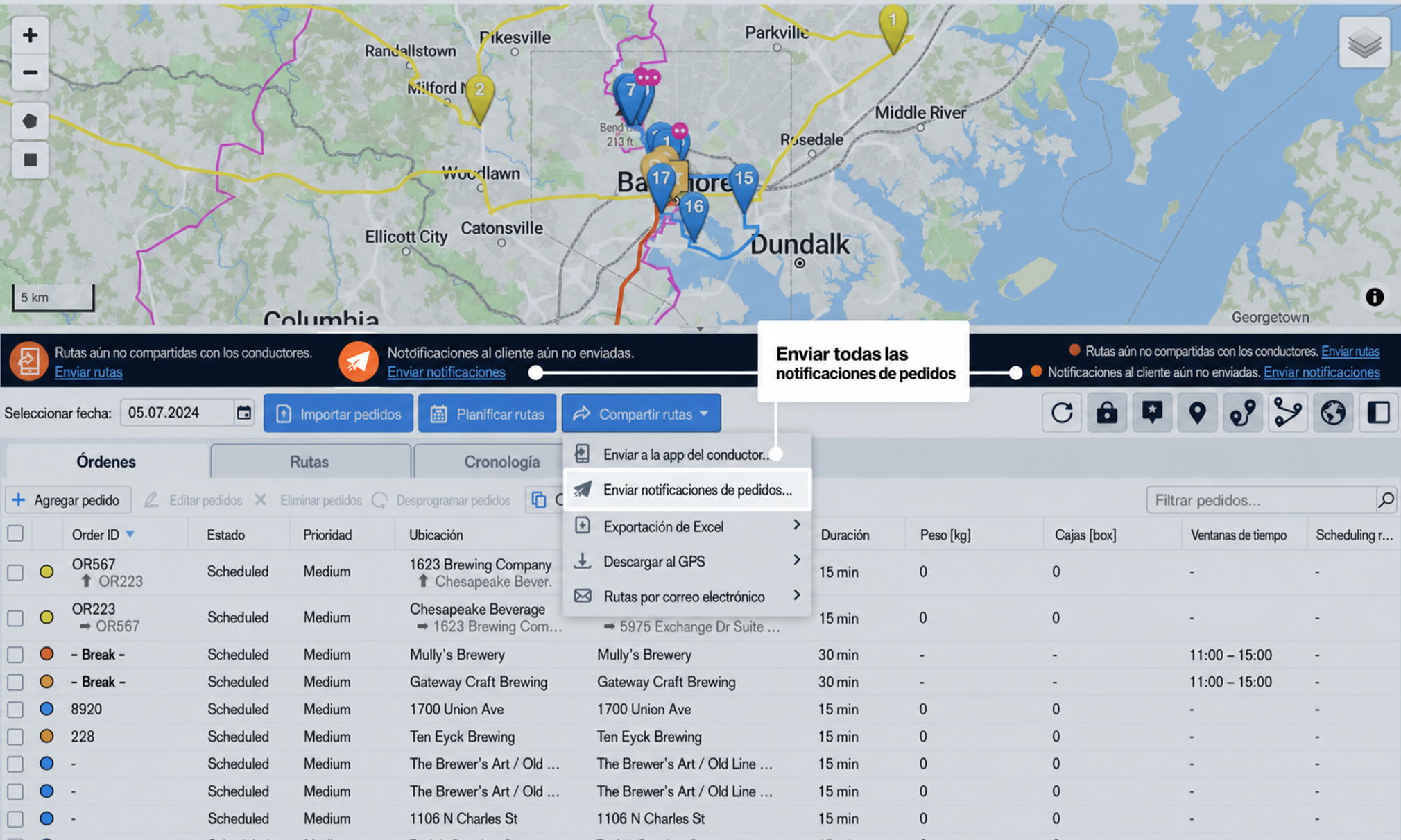Select the rectangle draw tool
The width and height of the screenshot is (1401, 840).
pos(30,160)
